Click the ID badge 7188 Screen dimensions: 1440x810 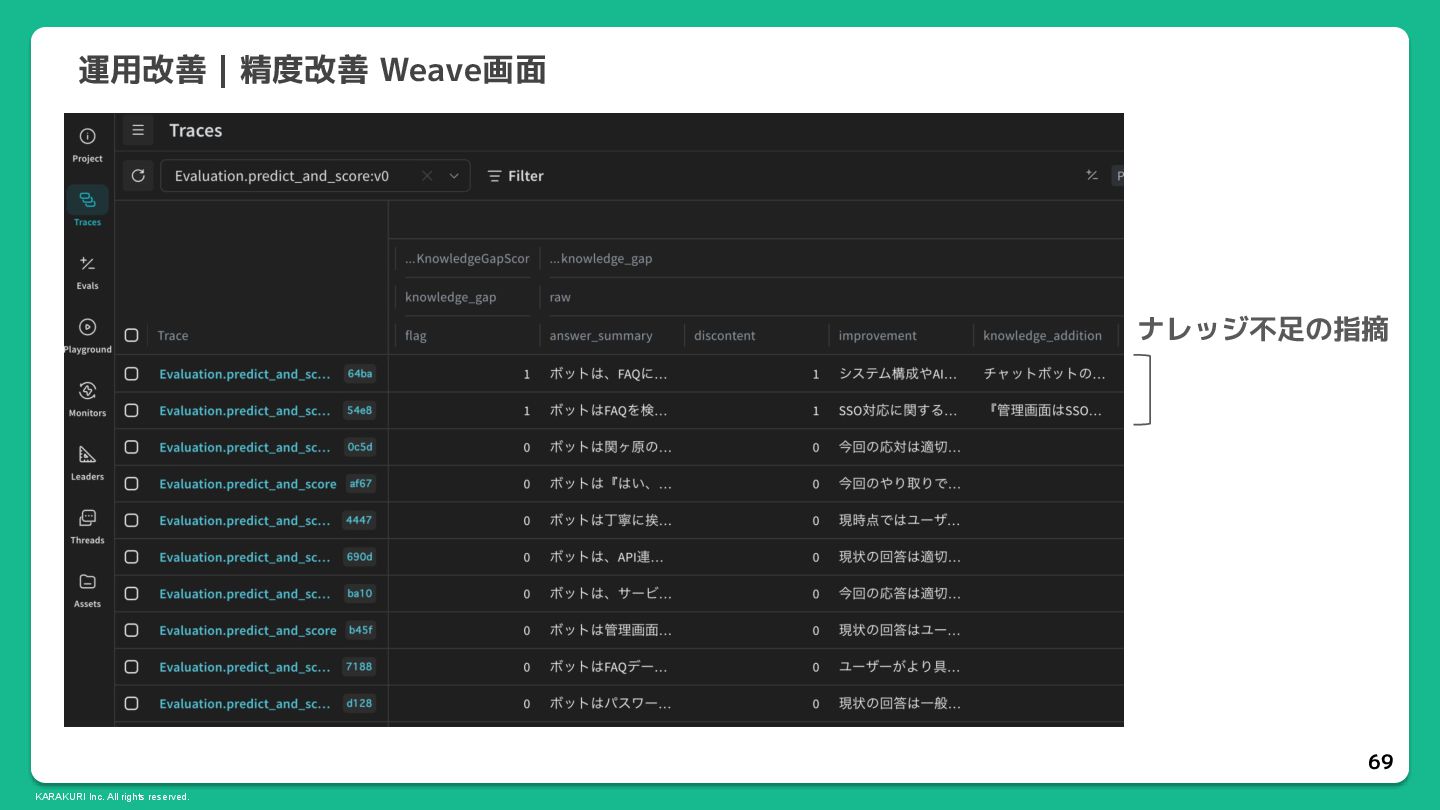tap(359, 666)
